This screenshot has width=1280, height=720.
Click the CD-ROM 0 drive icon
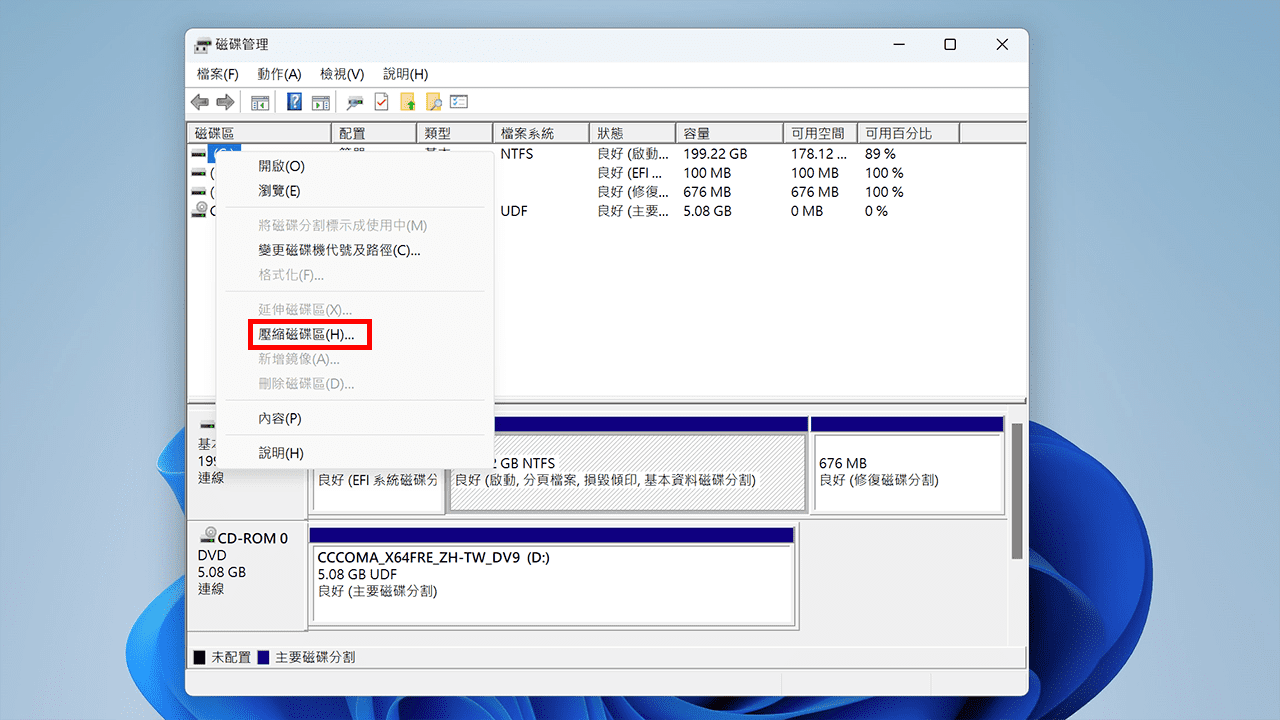(x=207, y=537)
